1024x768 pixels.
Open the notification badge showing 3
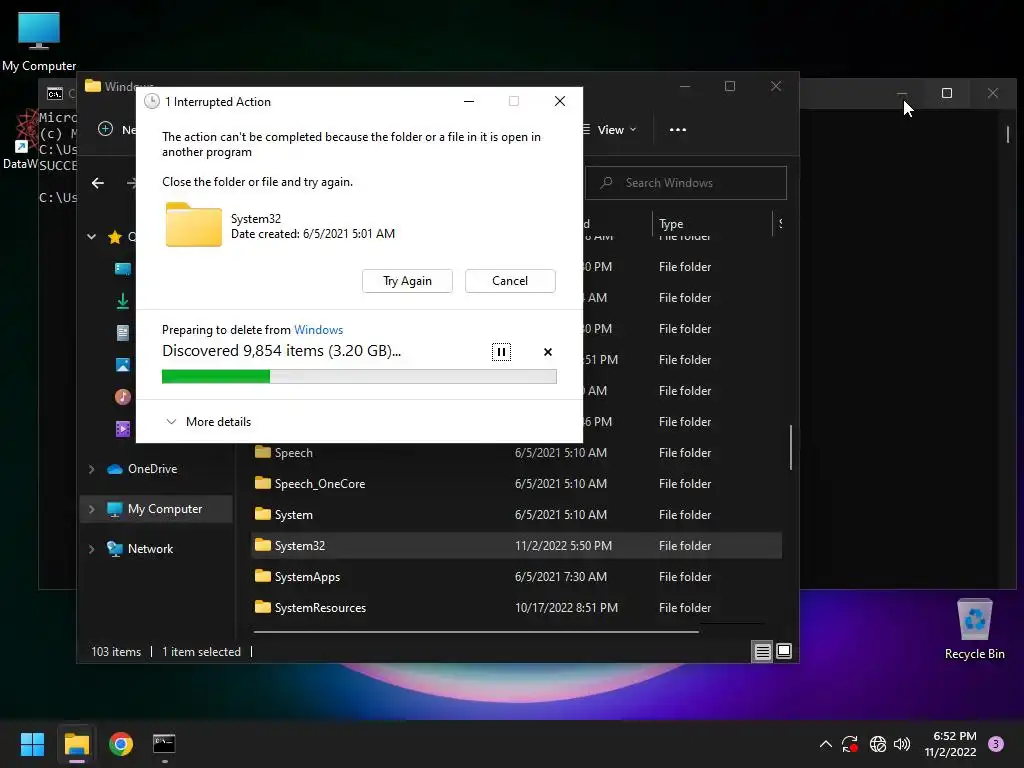point(996,744)
